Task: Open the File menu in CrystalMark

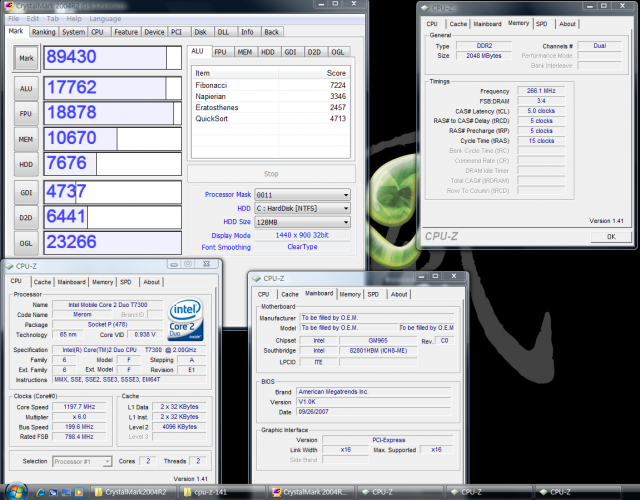Action: 13,19
